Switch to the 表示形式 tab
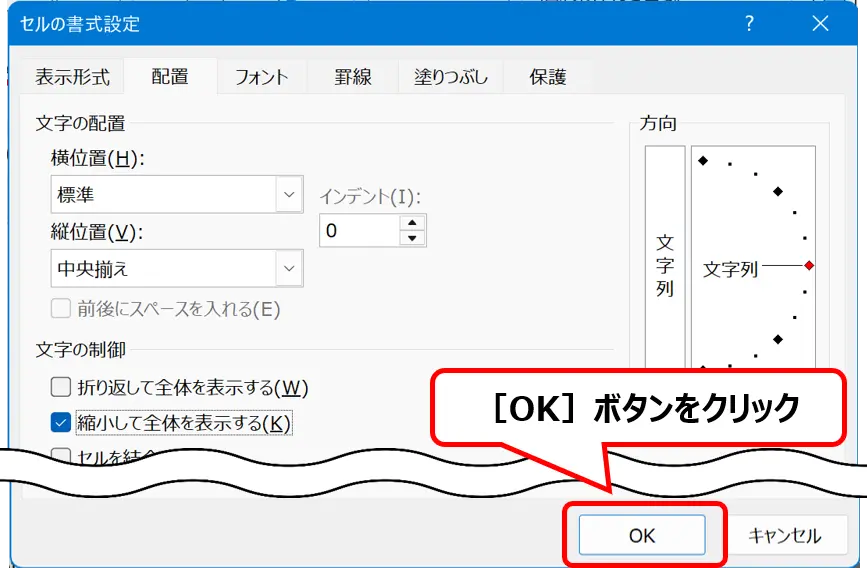 pos(72,77)
